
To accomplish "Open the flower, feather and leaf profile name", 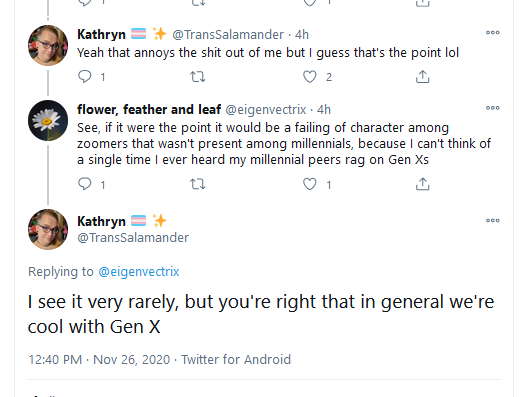I will click(149, 109).
